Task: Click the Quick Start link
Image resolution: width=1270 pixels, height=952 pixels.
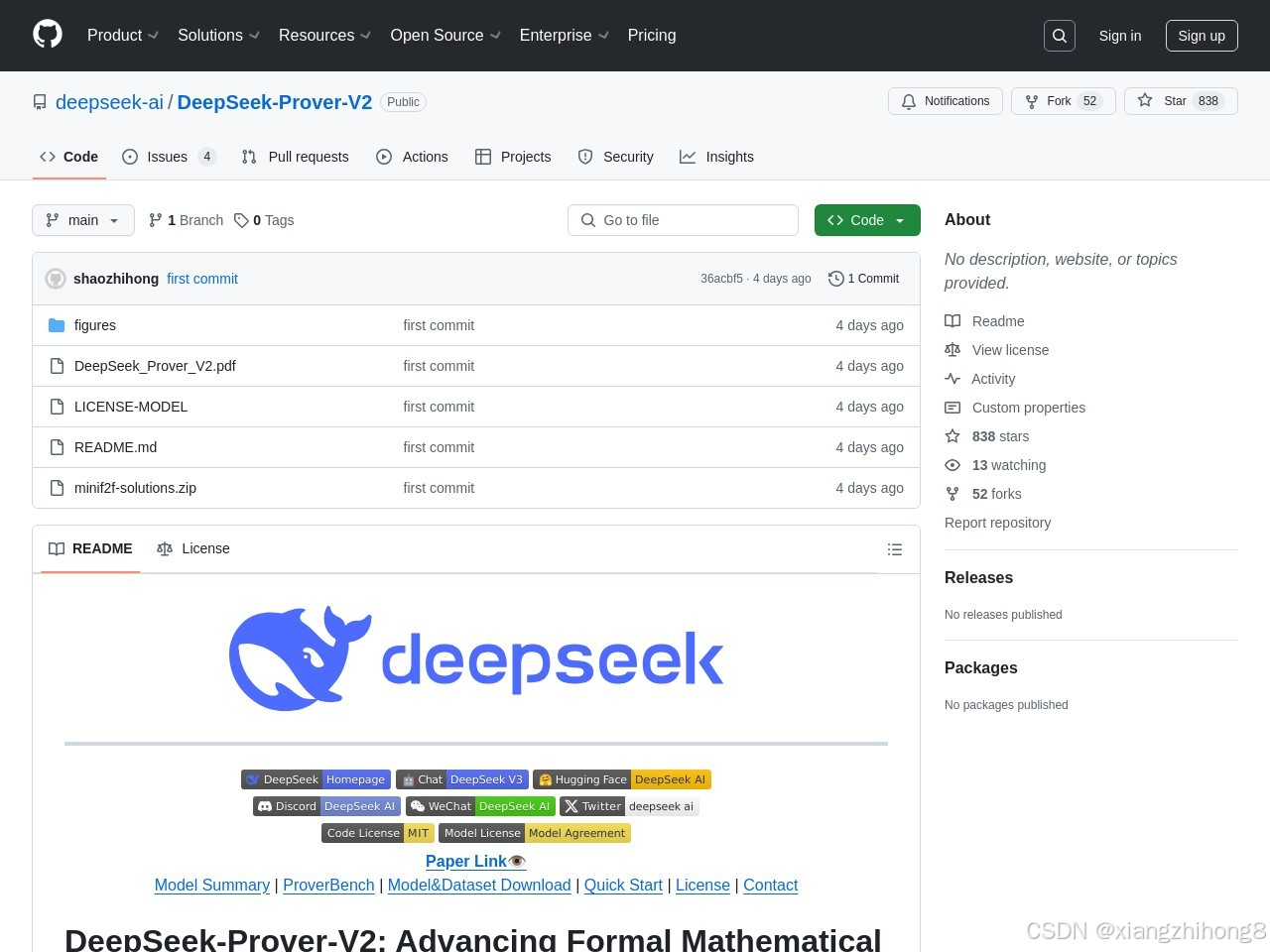Action: pos(623,885)
